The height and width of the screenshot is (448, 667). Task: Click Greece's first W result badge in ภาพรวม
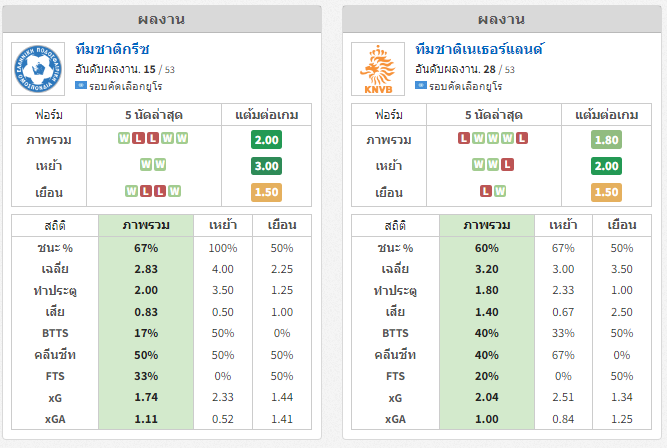click(x=124, y=138)
